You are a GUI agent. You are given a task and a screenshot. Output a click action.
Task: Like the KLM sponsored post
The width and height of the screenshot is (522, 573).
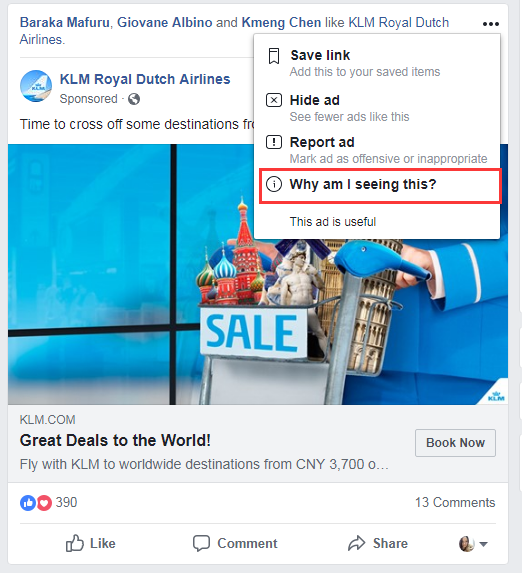click(91, 543)
